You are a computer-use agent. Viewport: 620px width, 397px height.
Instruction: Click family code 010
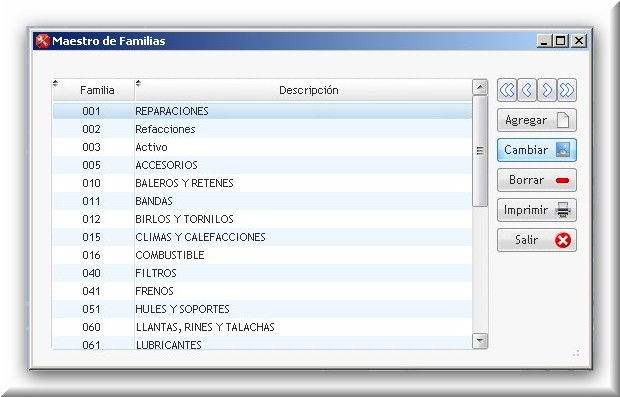pyautogui.click(x=91, y=183)
